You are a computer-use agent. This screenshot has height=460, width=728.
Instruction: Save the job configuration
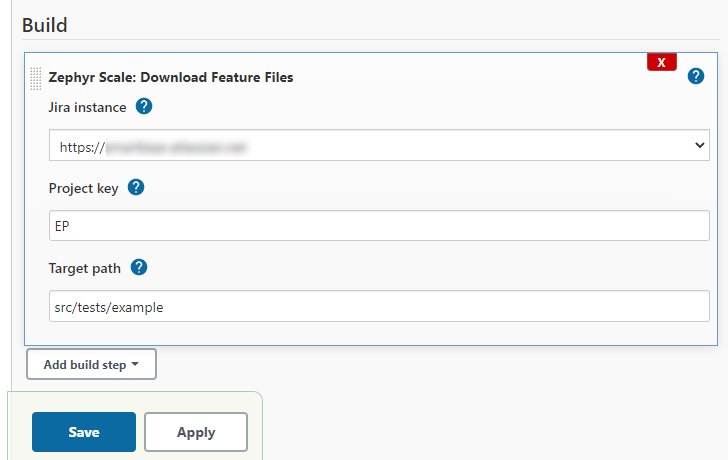point(84,432)
